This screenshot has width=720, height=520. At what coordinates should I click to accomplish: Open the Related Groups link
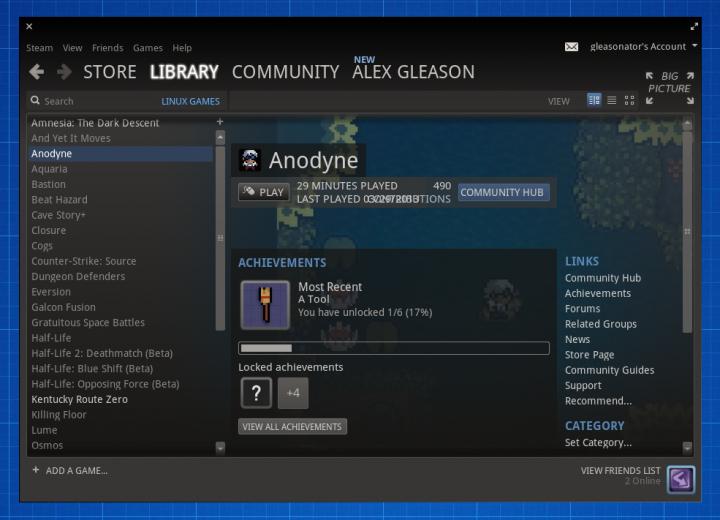tap(601, 324)
